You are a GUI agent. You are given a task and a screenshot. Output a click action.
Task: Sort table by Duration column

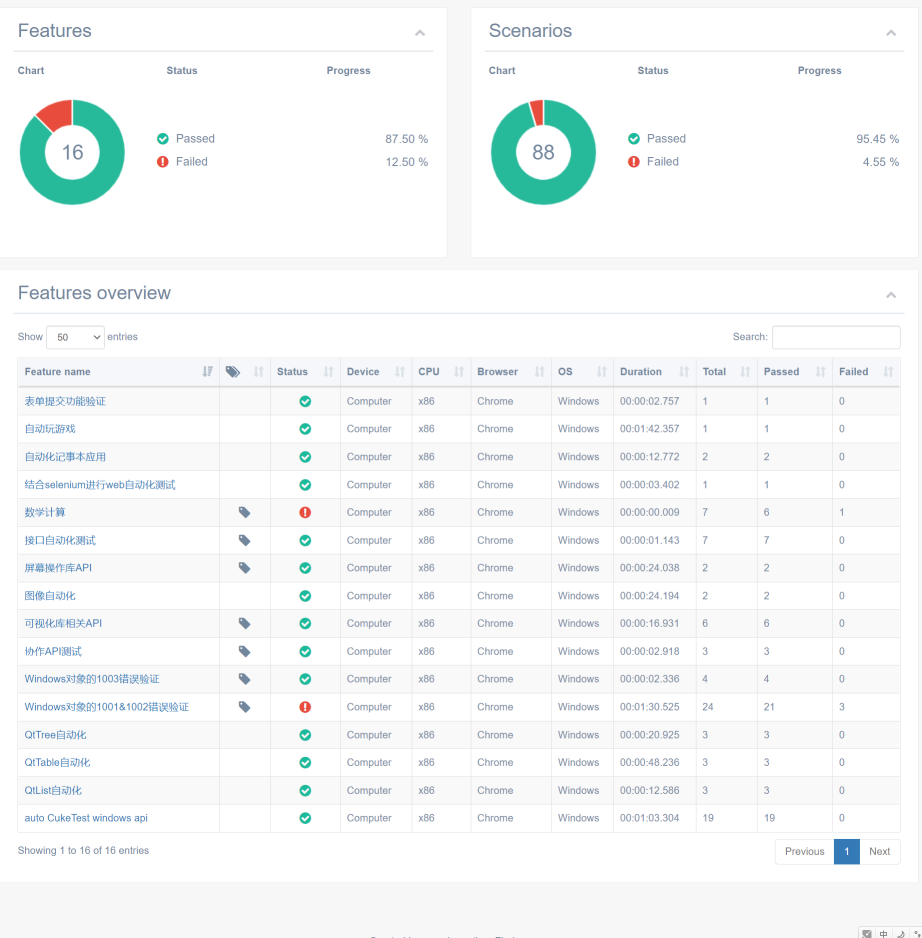point(652,372)
